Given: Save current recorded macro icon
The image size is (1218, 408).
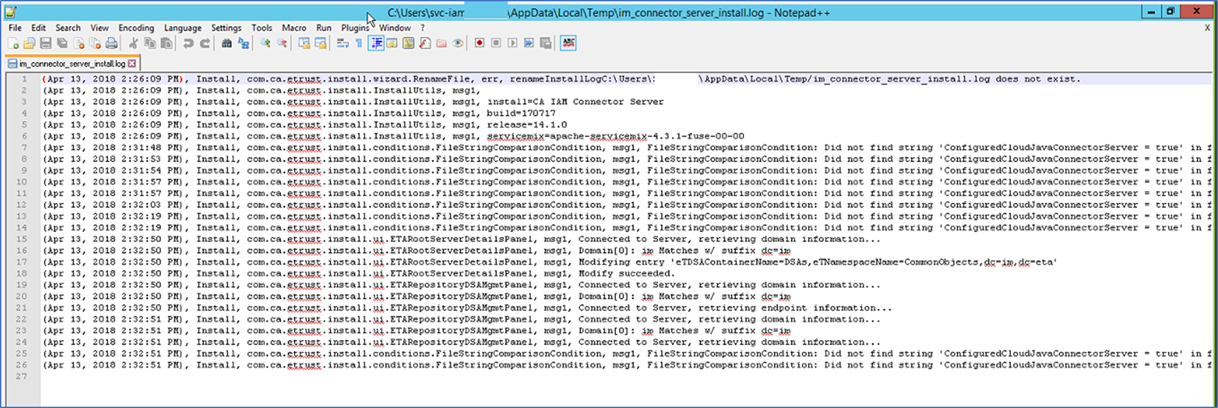Looking at the screenshot, I should coord(545,43).
